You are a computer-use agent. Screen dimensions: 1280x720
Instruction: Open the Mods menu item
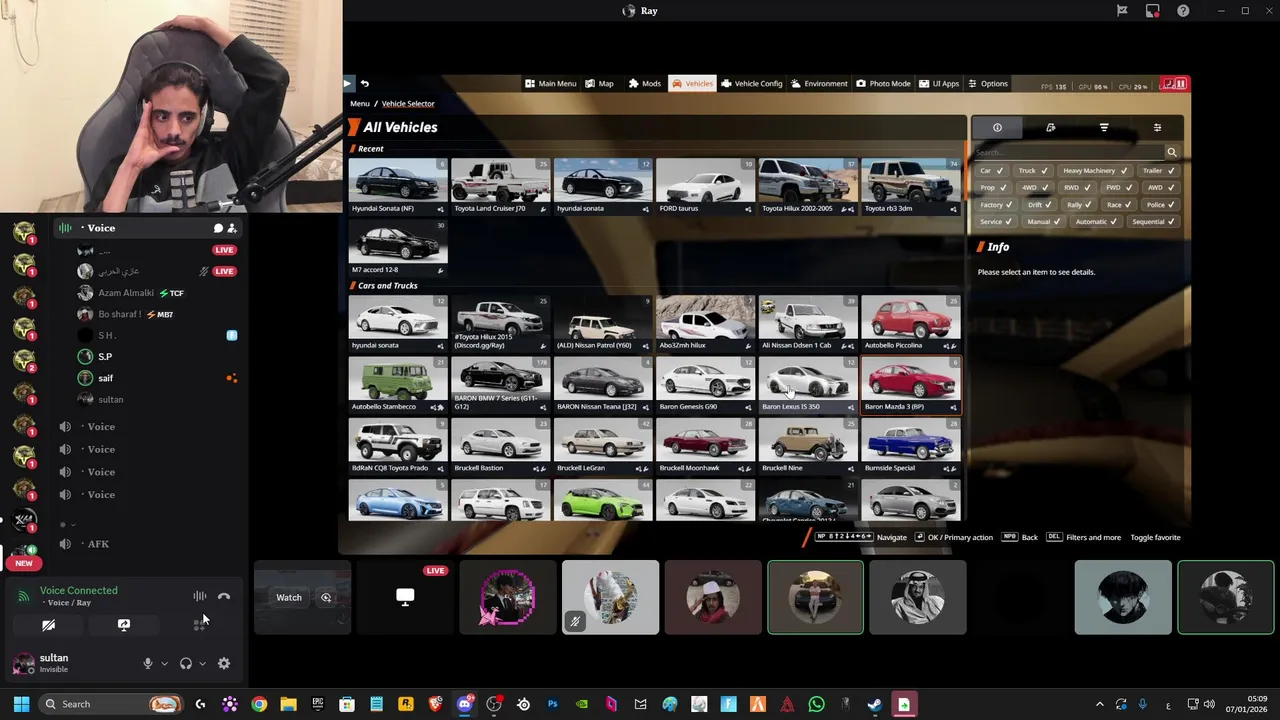[645, 84]
